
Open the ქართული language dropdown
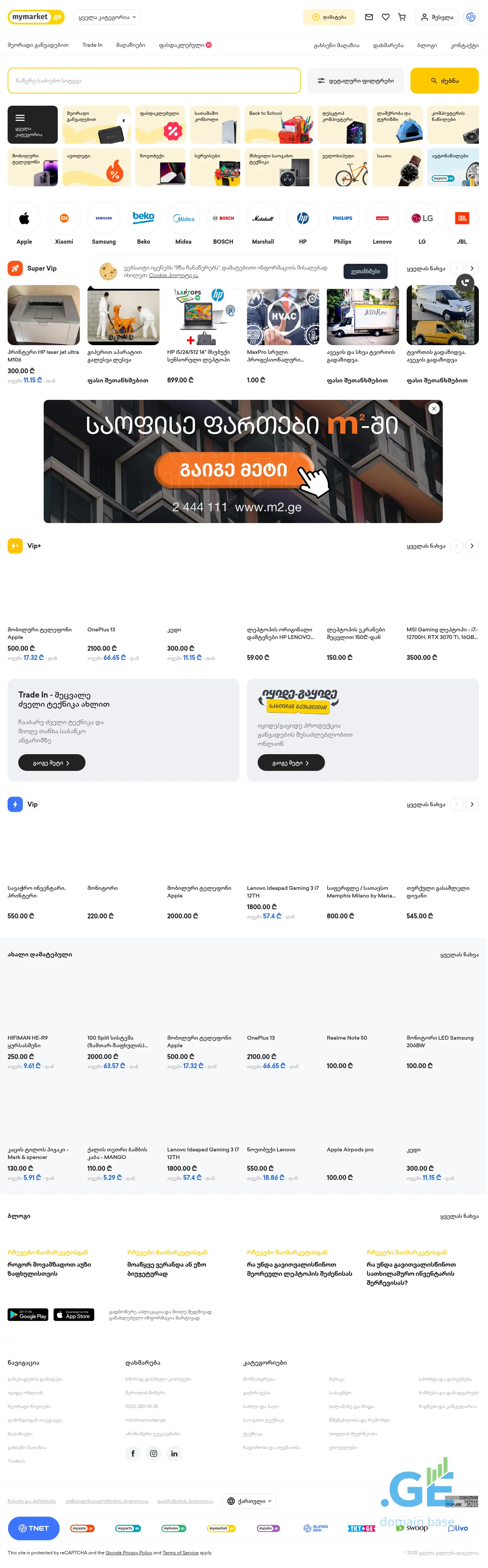click(250, 1501)
